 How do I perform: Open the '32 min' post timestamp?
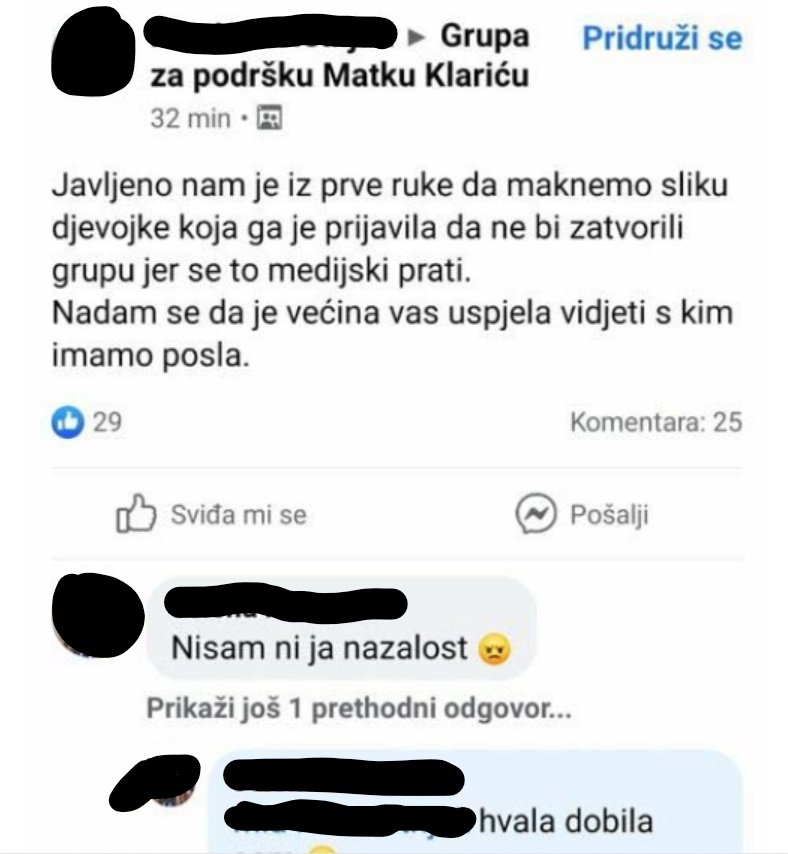click(191, 118)
